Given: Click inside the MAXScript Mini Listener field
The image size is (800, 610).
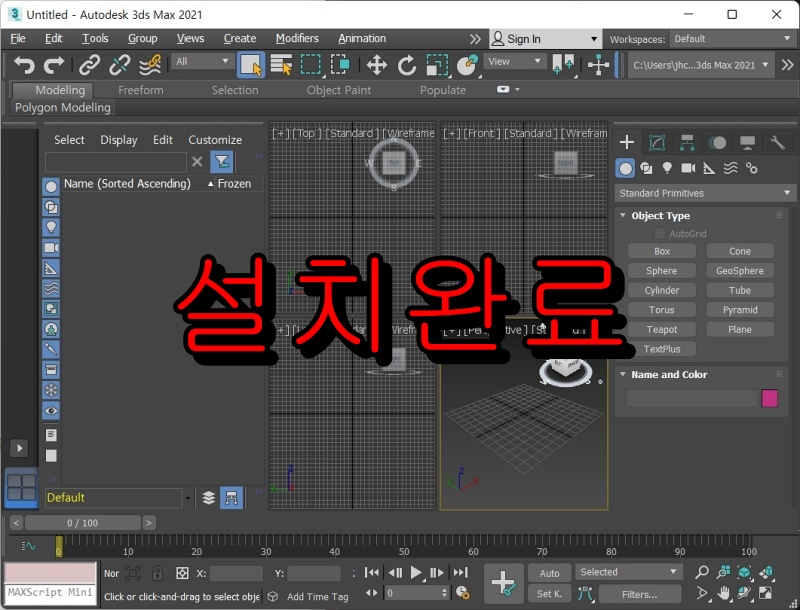Looking at the screenshot, I should (x=48, y=592).
